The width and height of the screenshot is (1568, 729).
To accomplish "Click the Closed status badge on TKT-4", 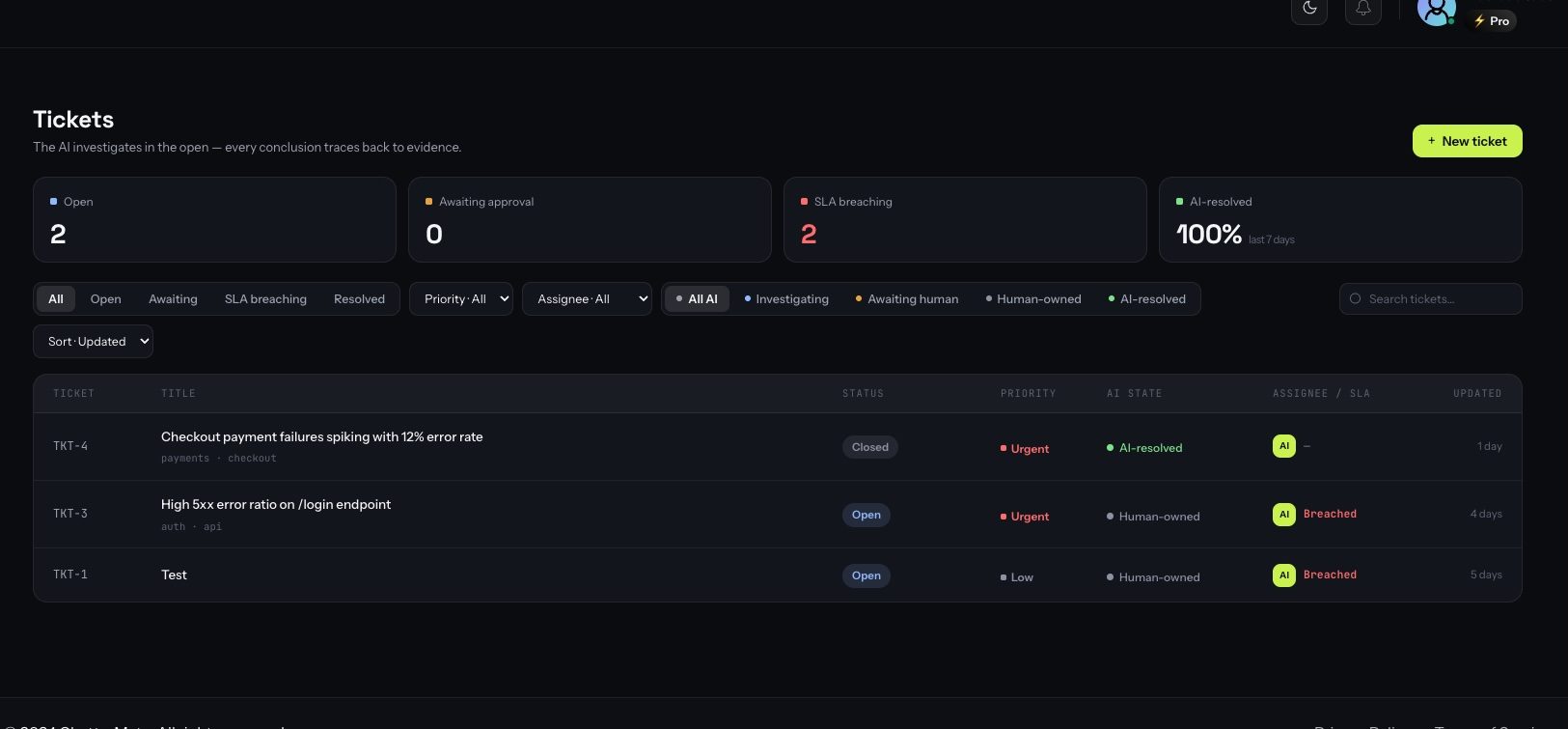I will click(x=869, y=447).
